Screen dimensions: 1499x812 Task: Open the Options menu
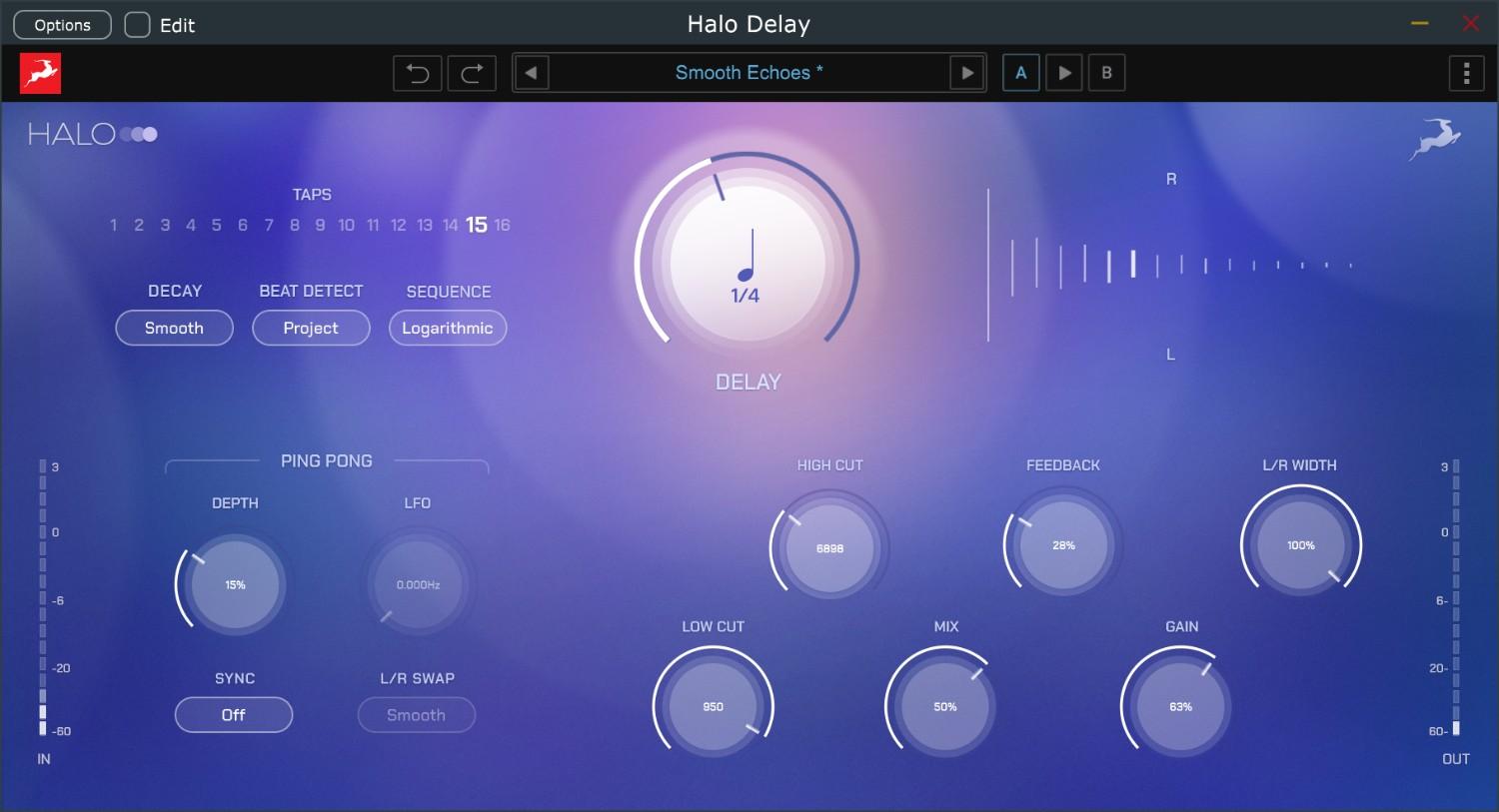tap(61, 24)
